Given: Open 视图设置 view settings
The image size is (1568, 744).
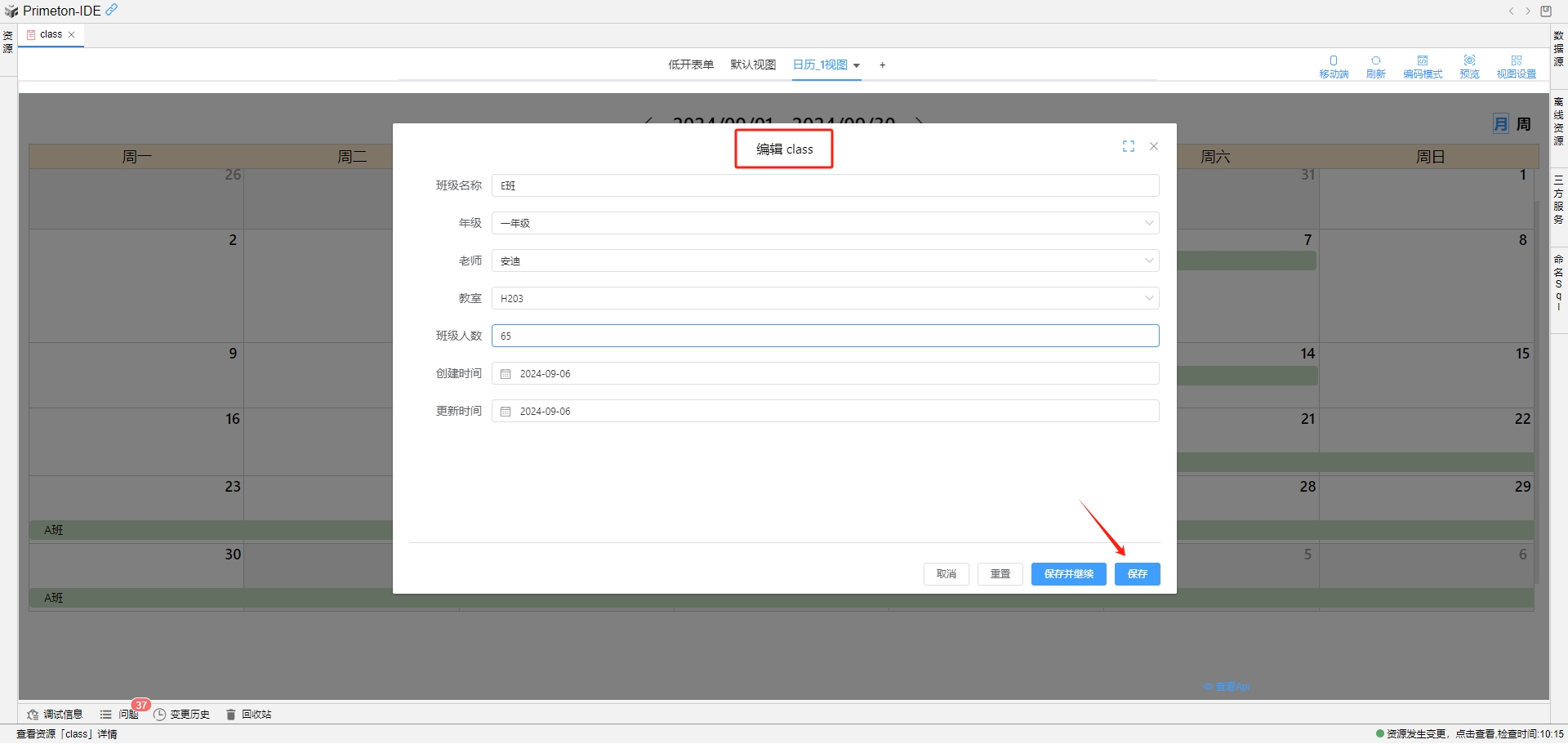Looking at the screenshot, I should (1516, 66).
